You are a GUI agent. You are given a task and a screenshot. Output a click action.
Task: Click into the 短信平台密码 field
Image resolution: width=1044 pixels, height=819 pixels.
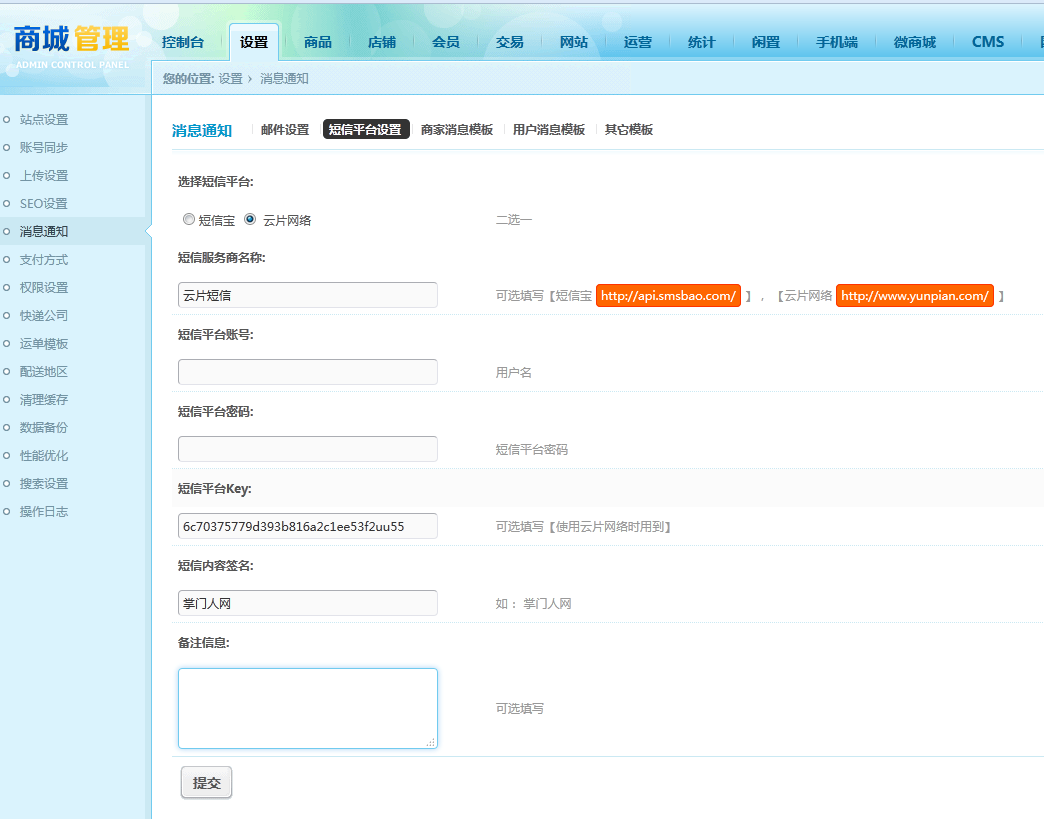pyautogui.click(x=308, y=449)
